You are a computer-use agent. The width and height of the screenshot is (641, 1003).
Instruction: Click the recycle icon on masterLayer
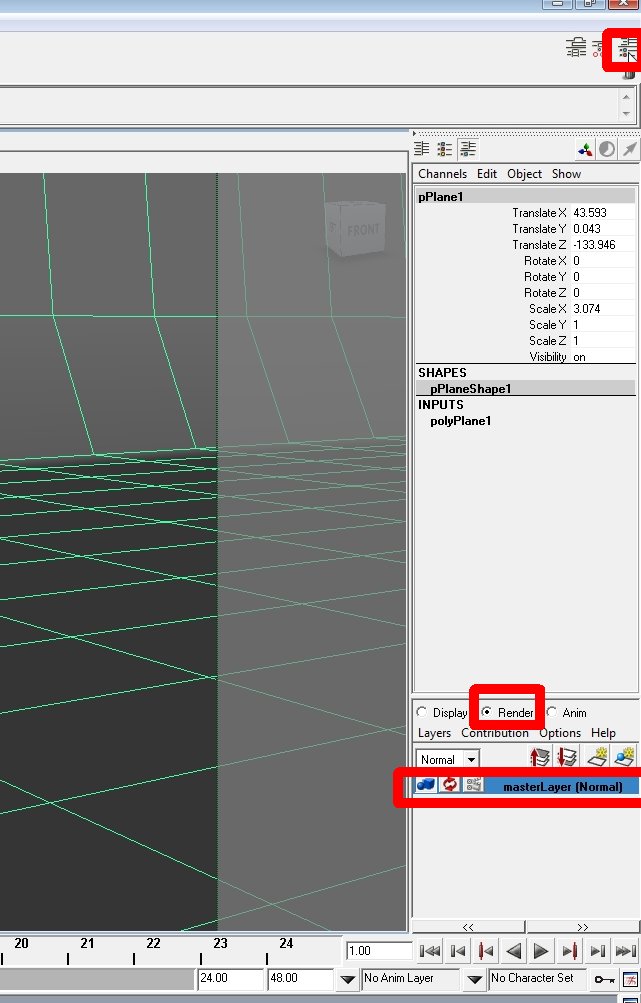pyautogui.click(x=450, y=785)
